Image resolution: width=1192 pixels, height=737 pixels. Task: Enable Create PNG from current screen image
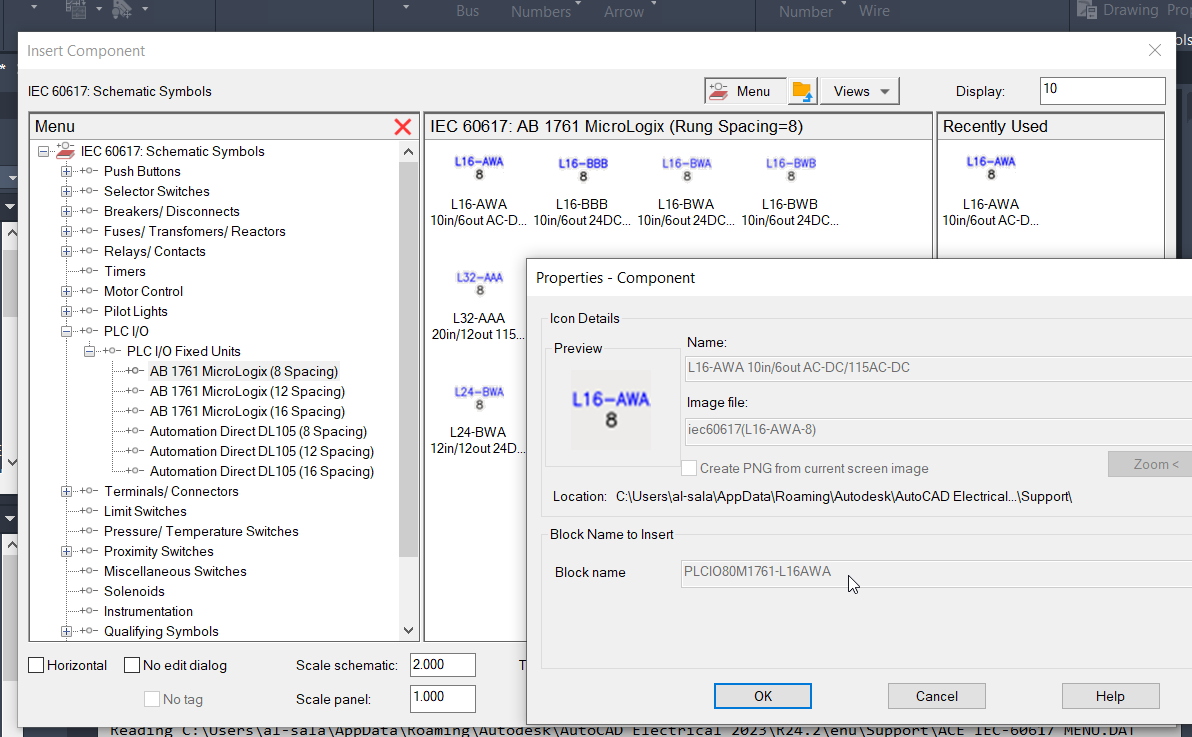pos(688,467)
